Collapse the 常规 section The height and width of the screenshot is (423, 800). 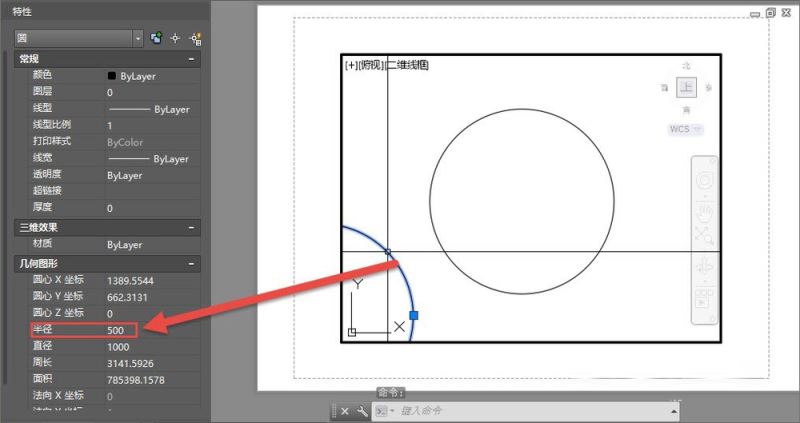coord(191,59)
